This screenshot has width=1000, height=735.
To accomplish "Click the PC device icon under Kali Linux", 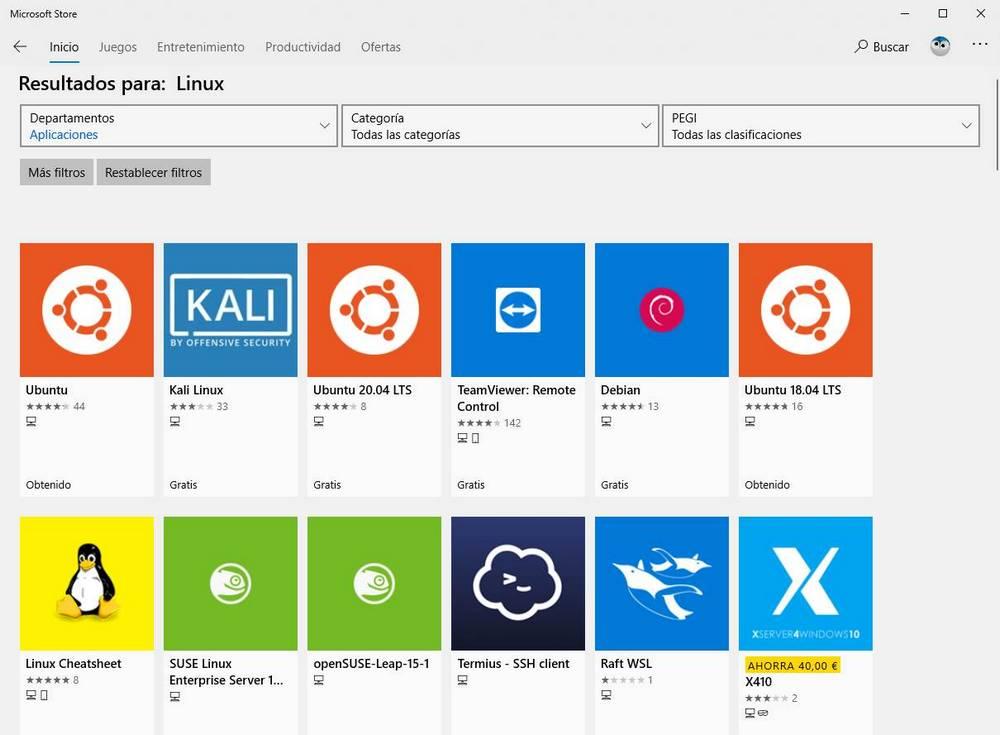I will (175, 421).
